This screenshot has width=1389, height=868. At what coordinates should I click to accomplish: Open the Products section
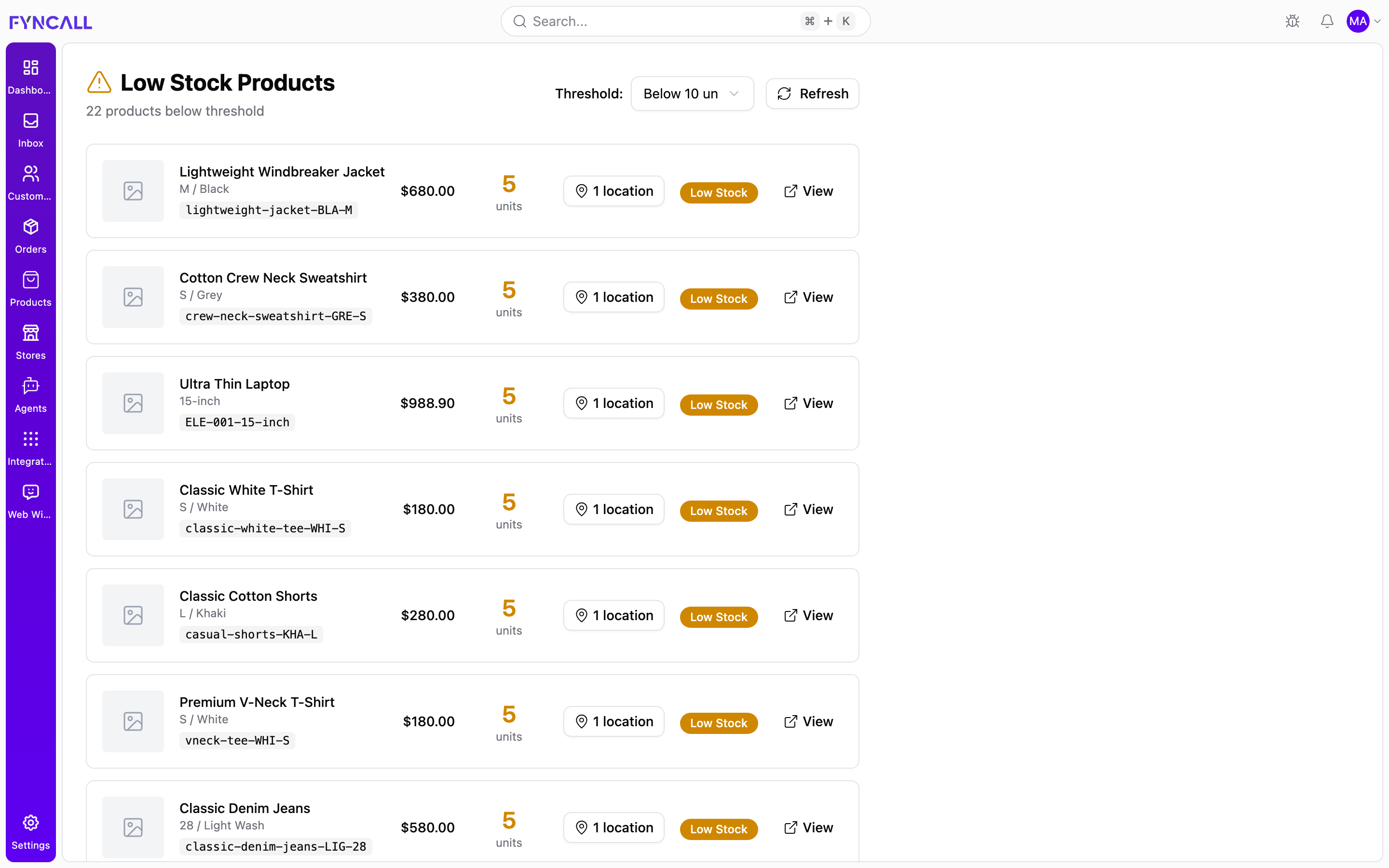pyautogui.click(x=30, y=289)
